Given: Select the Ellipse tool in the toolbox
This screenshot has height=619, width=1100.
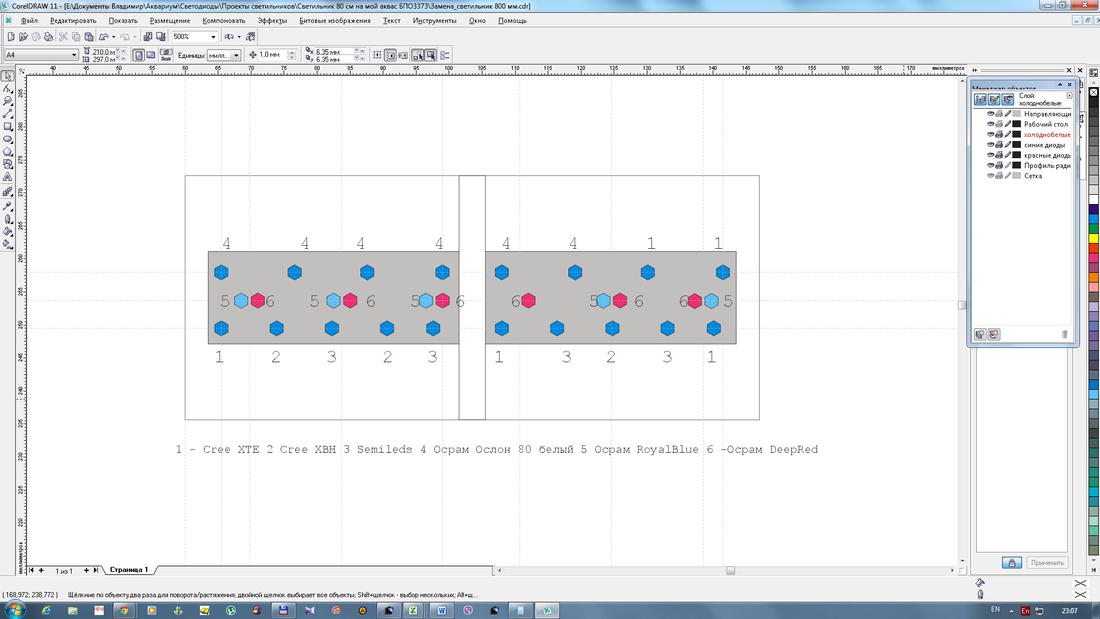Looking at the screenshot, I should [8, 140].
